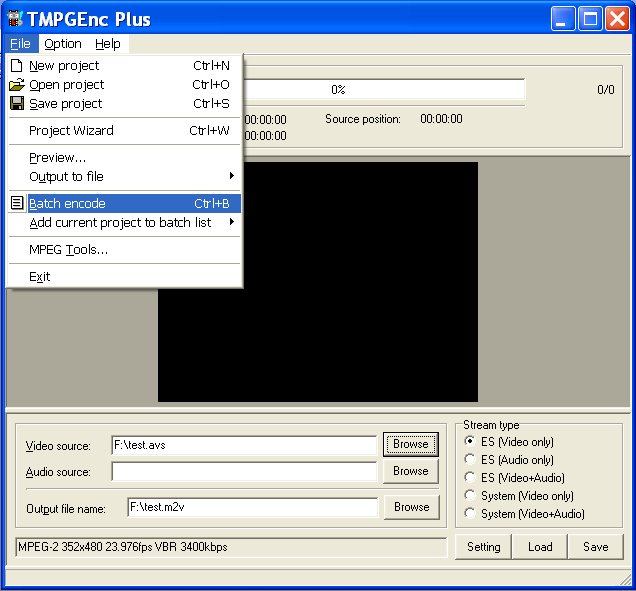636x591 pixels.
Task: Open the Option menu
Action: (63, 43)
